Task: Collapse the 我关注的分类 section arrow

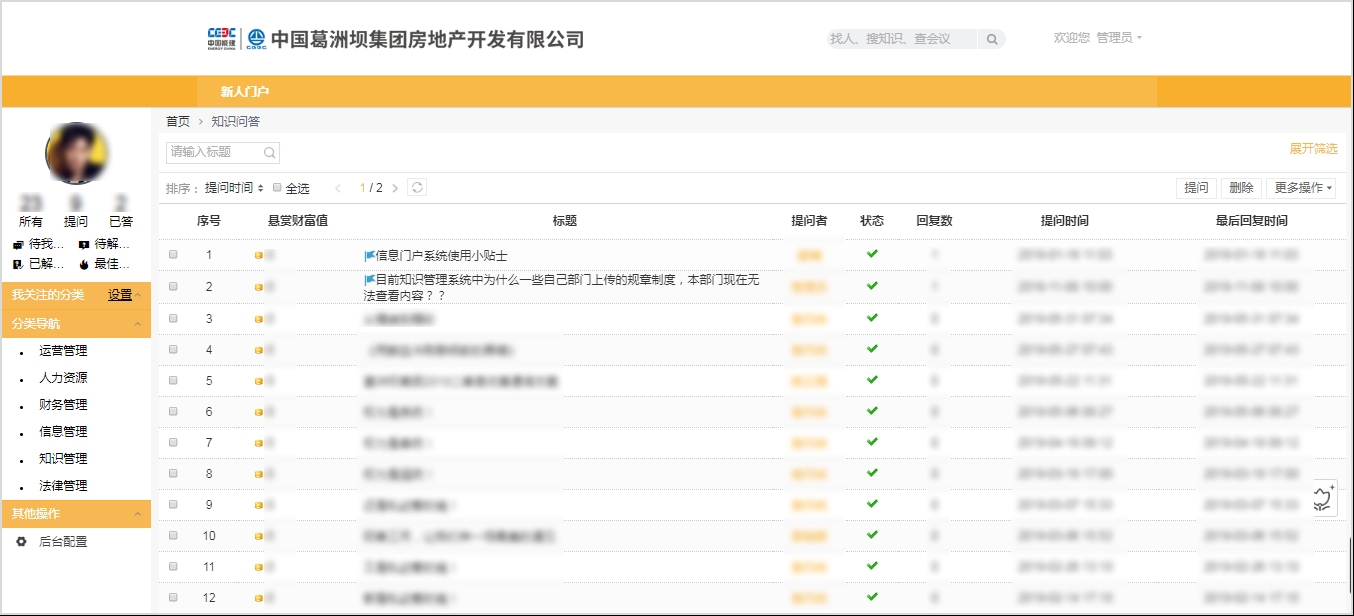Action: (x=138, y=295)
